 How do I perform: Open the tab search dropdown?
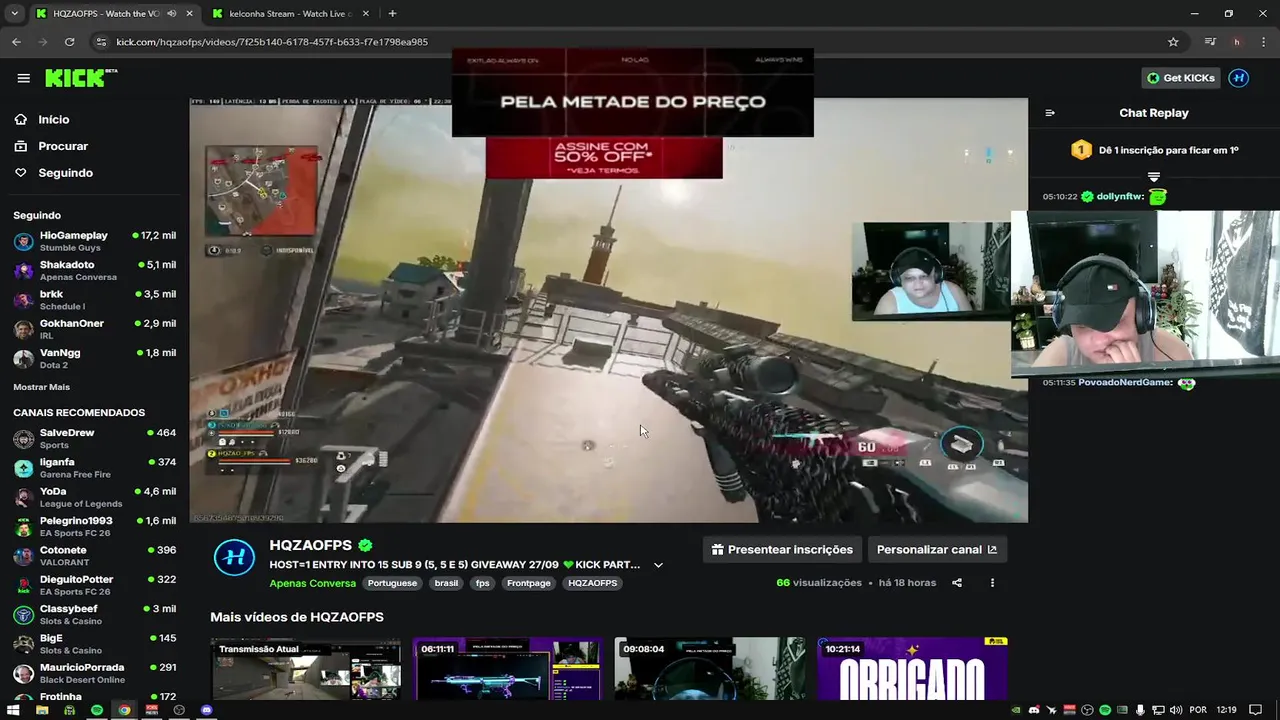(x=14, y=14)
